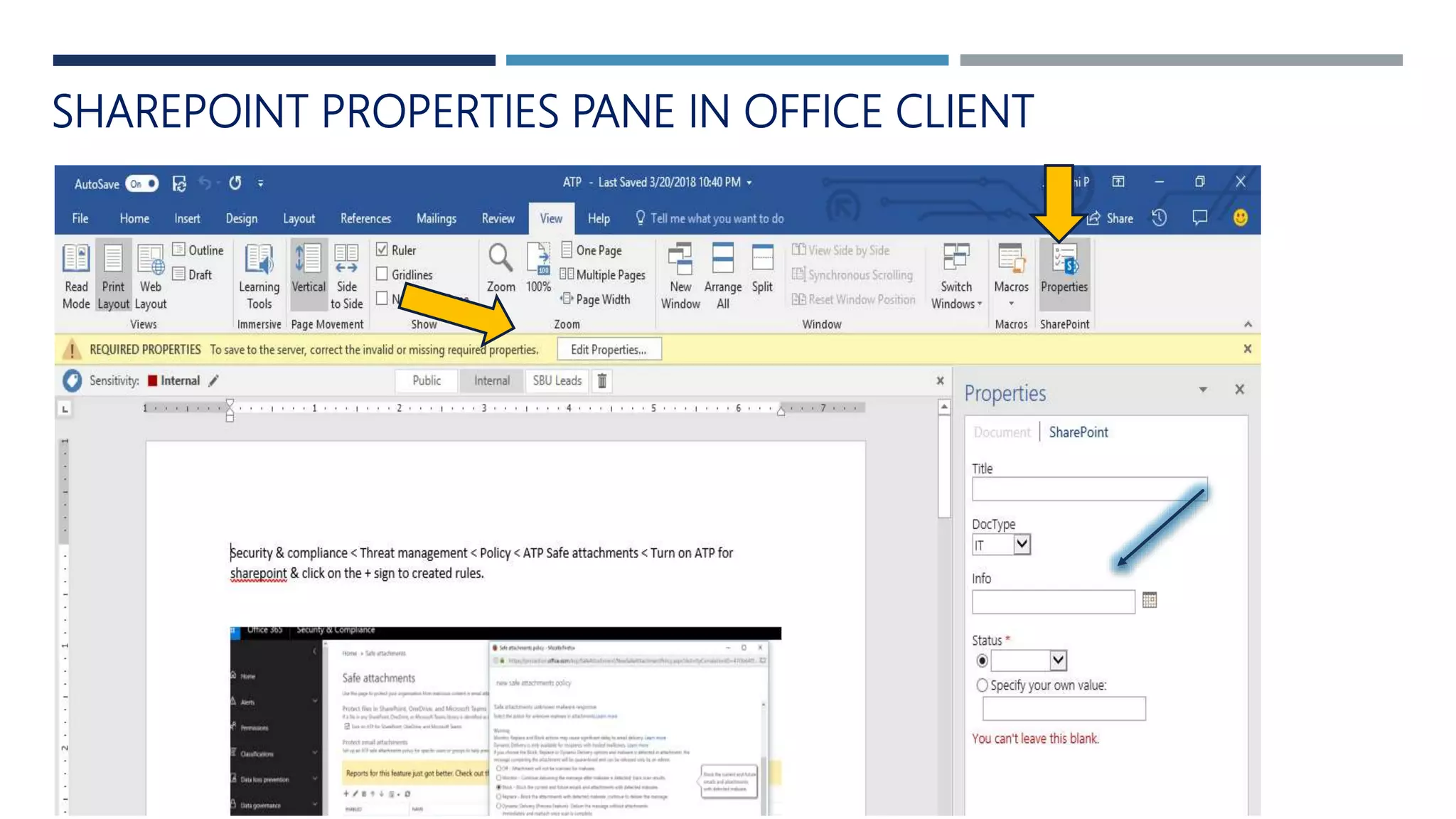1456x819 pixels.
Task: Enable the Gridlines checkbox
Action: [x=382, y=274]
